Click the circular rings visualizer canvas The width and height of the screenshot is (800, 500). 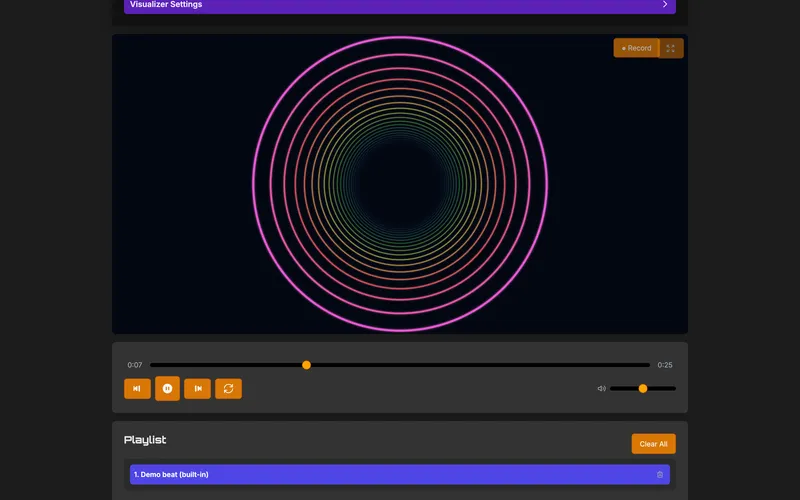coord(400,184)
